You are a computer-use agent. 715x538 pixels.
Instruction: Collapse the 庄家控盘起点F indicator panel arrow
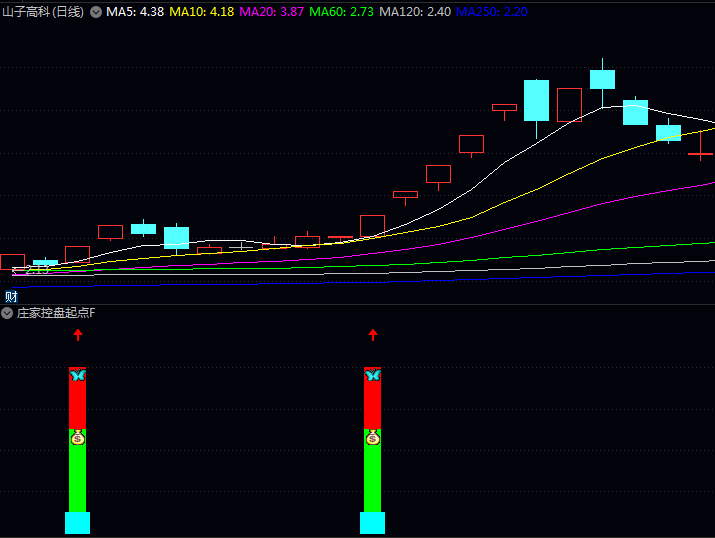(x=7, y=313)
